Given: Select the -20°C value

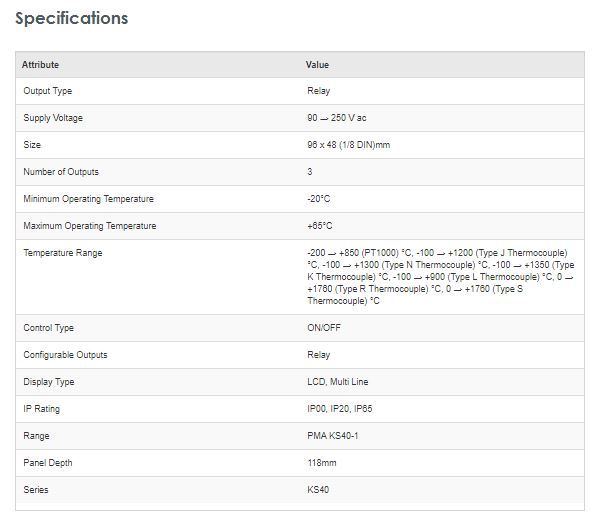Looking at the screenshot, I should [319, 199].
